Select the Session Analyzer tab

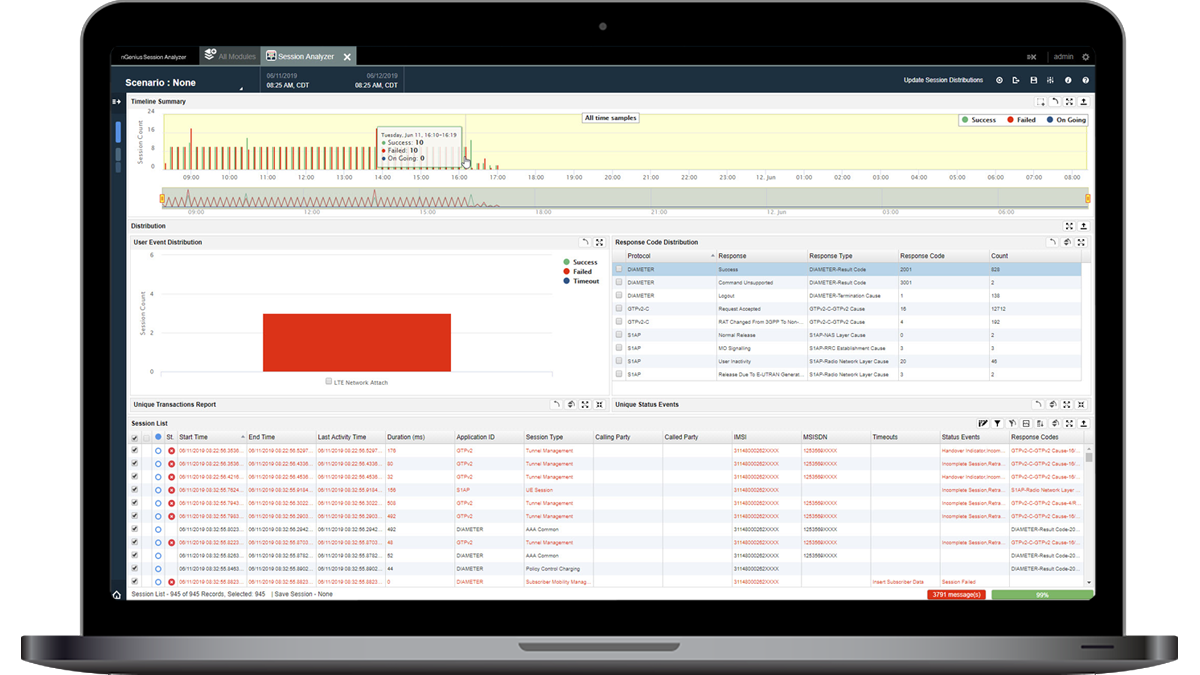click(302, 56)
